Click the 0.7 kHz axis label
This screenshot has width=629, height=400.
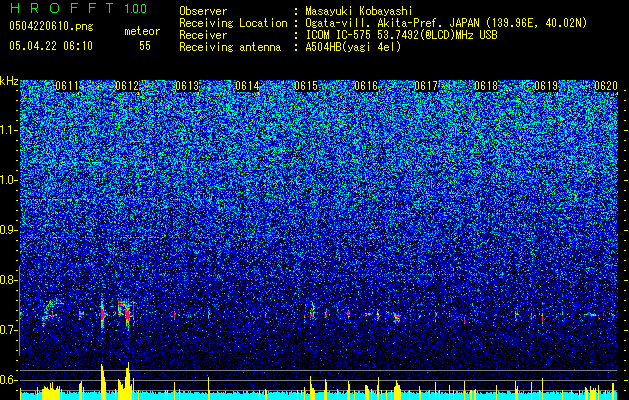click(x=8, y=330)
